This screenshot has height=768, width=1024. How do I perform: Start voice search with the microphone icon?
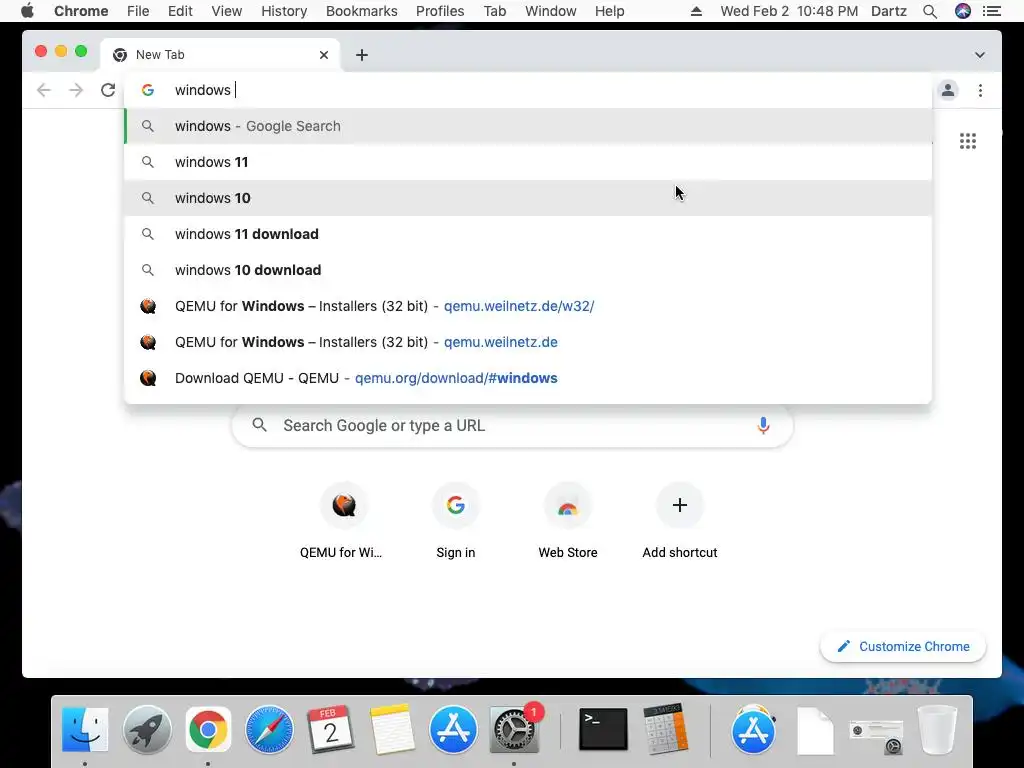tap(763, 426)
